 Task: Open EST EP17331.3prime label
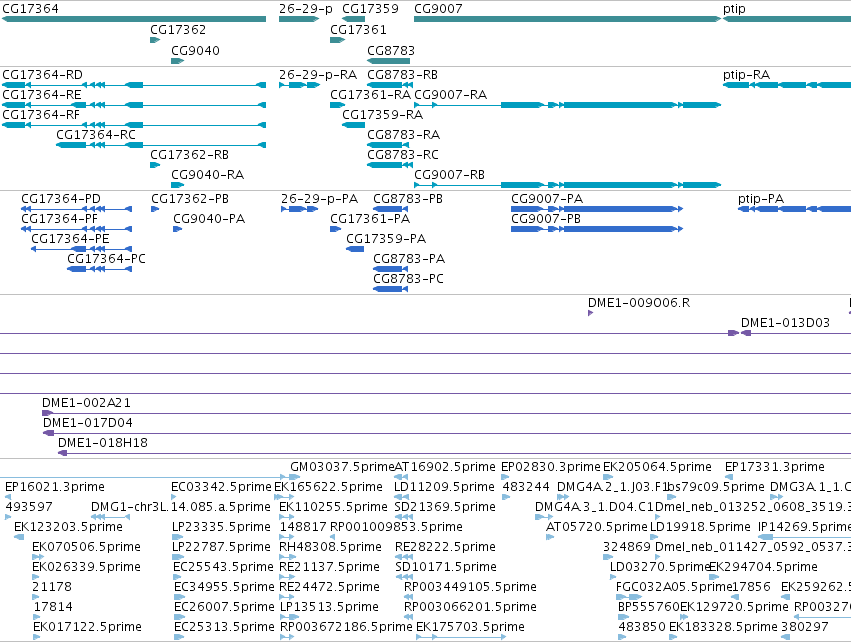click(x=775, y=467)
